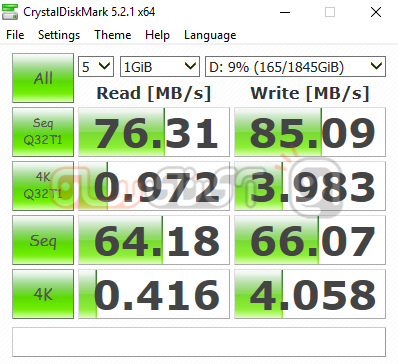Start the Seq Q32T1 test

[43, 132]
